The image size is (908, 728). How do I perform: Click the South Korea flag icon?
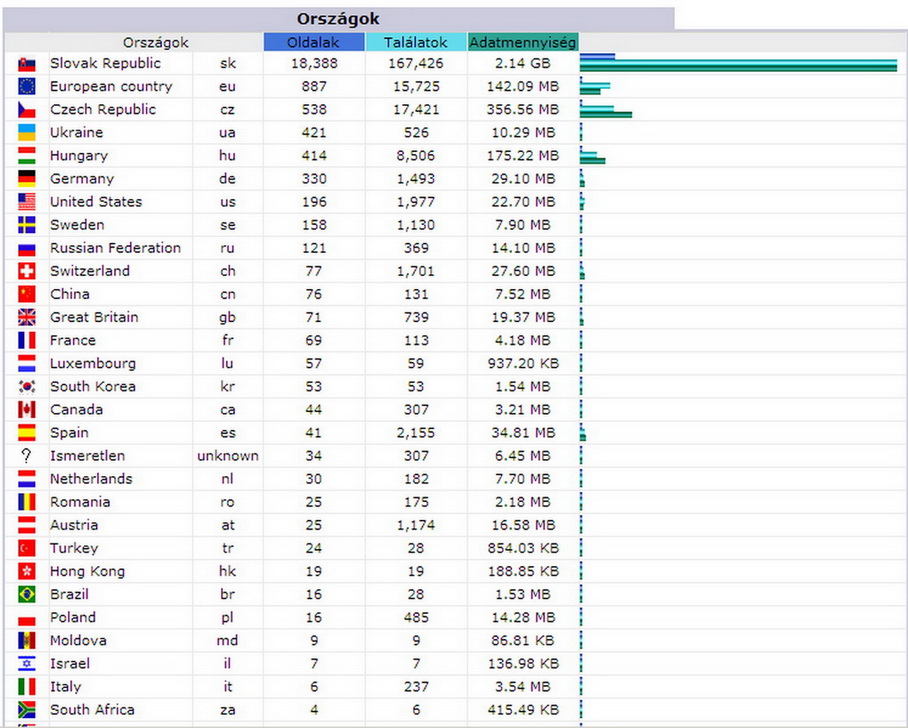coord(27,387)
